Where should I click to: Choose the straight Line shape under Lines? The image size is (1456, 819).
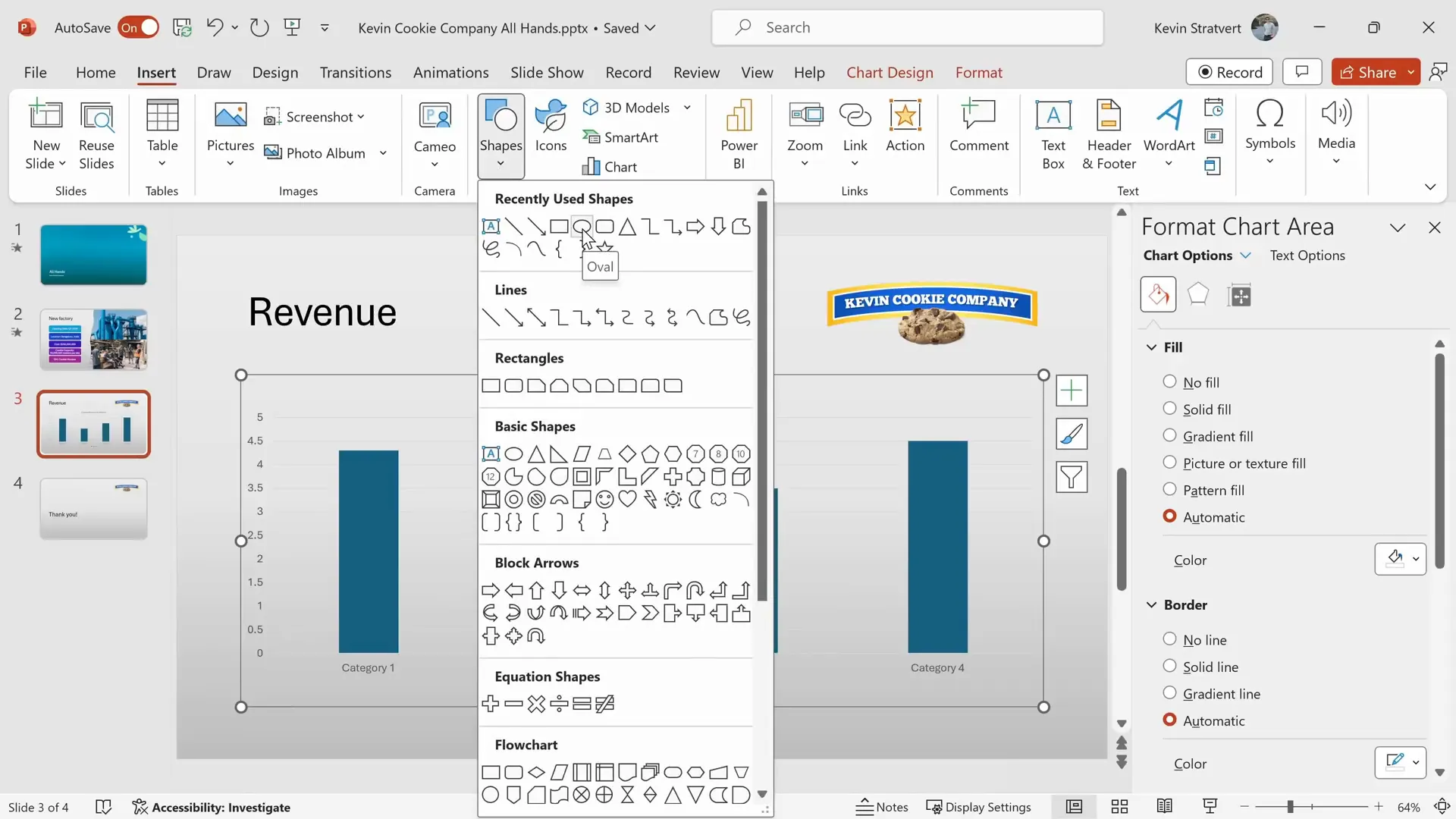491,317
